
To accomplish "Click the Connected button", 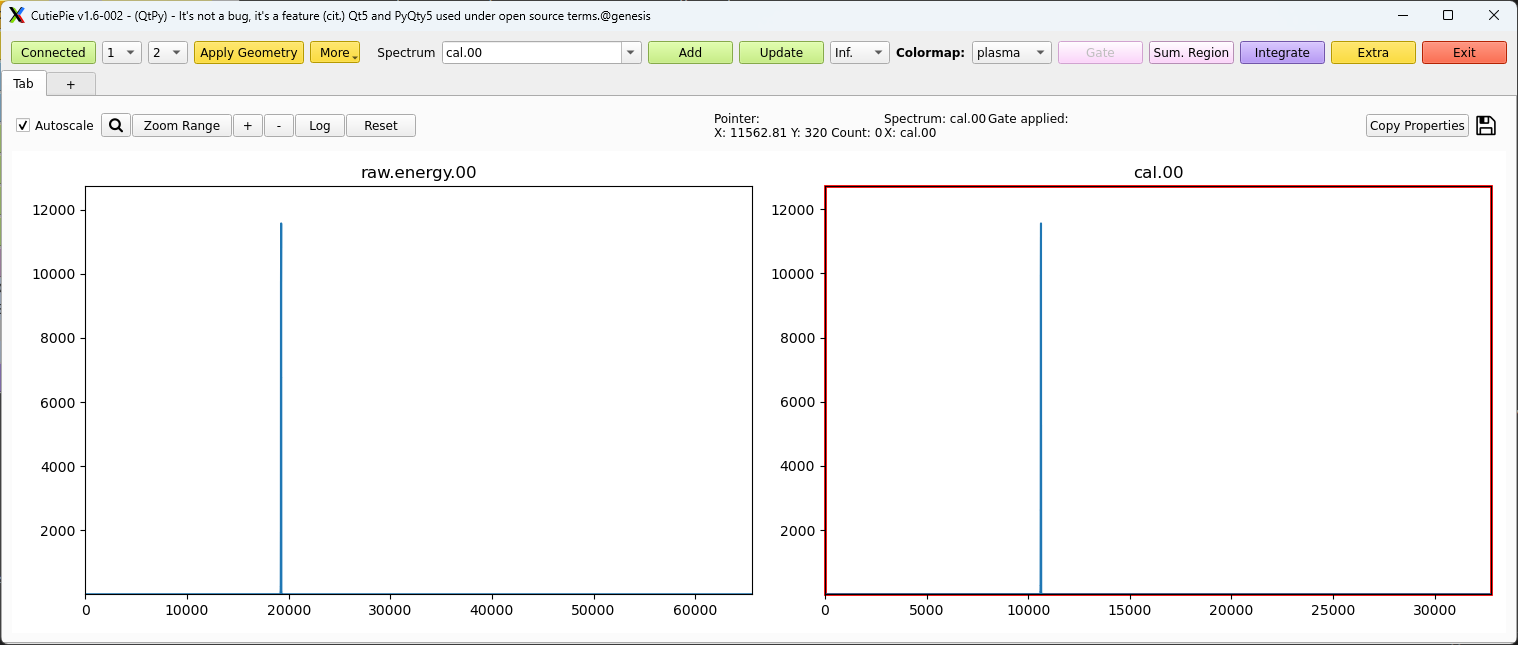I will 53,53.
